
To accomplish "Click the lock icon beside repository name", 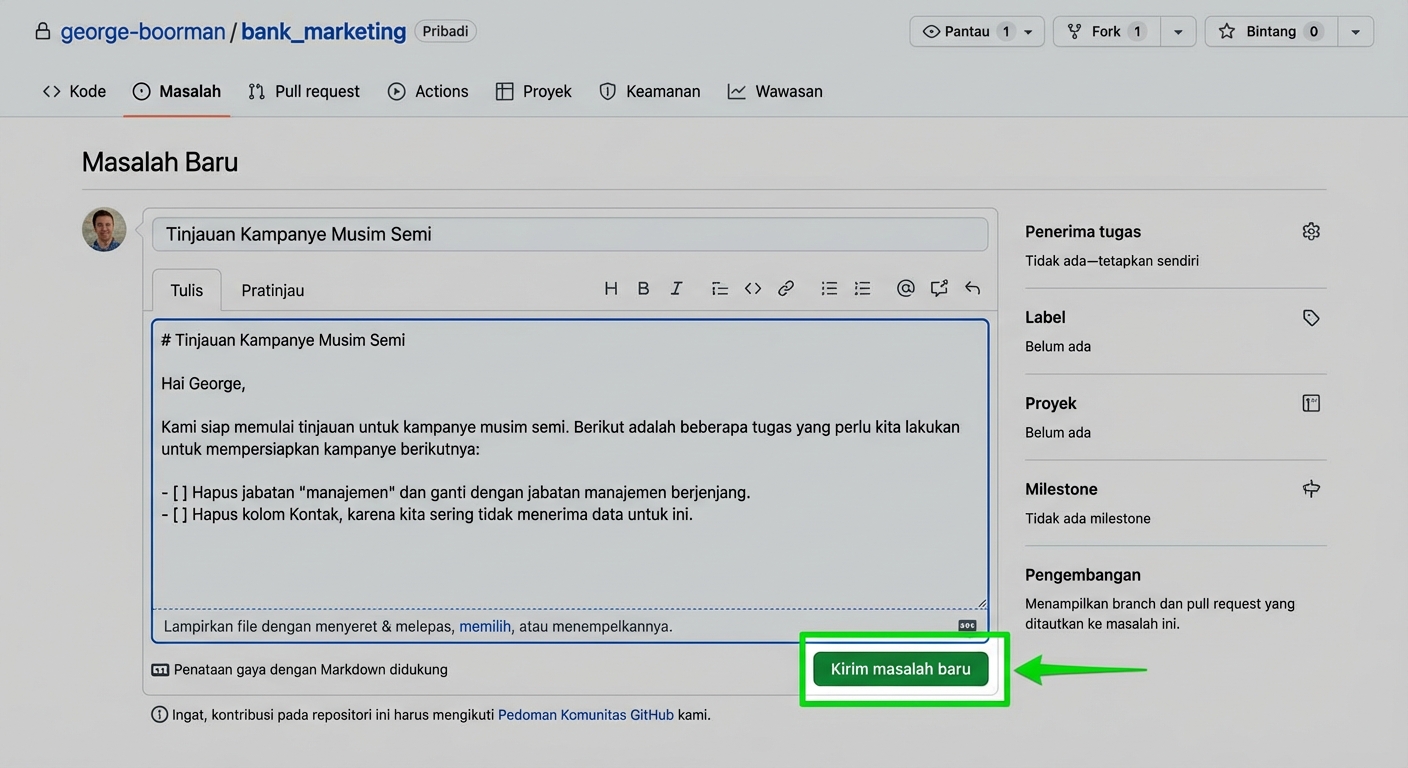I will (42, 31).
